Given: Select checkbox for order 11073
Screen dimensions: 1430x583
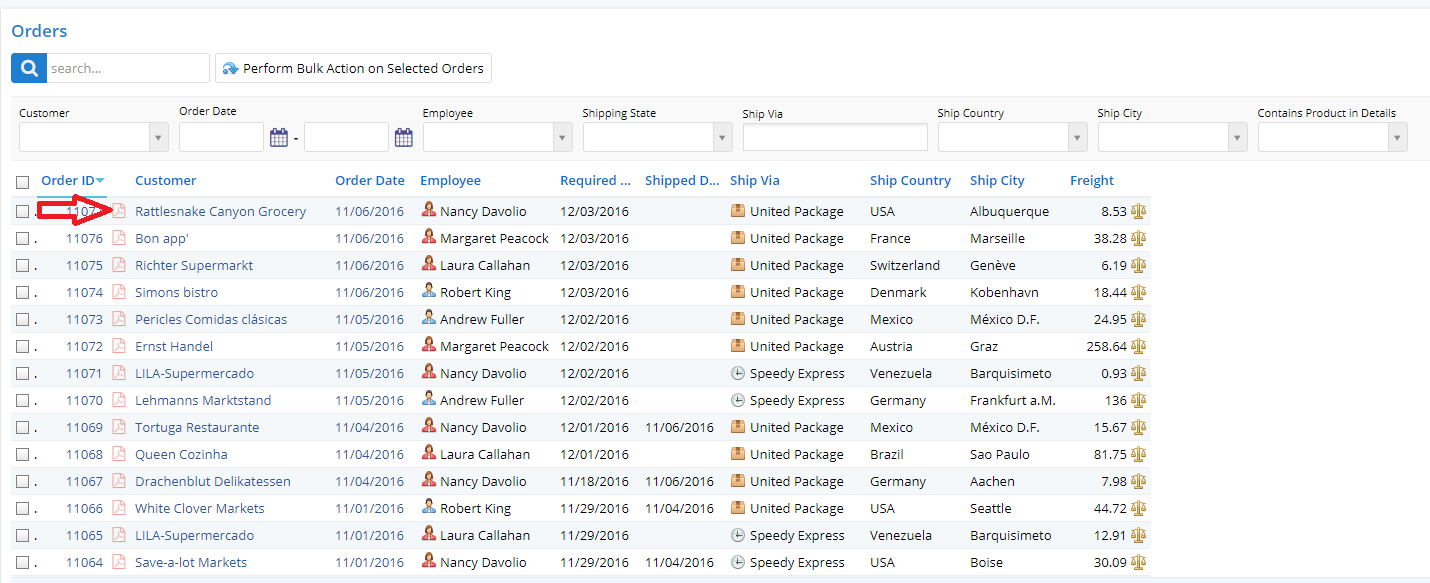Looking at the screenshot, I should (x=22, y=319).
